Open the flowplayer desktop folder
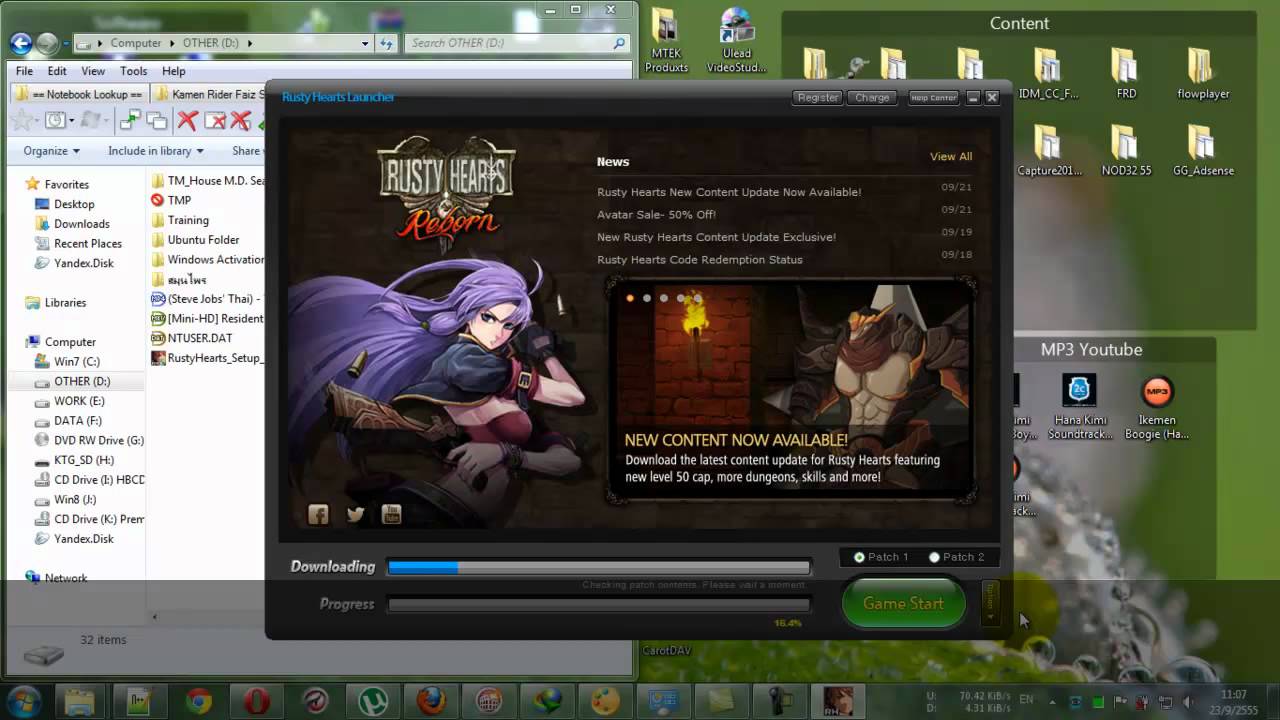 pyautogui.click(x=1203, y=73)
